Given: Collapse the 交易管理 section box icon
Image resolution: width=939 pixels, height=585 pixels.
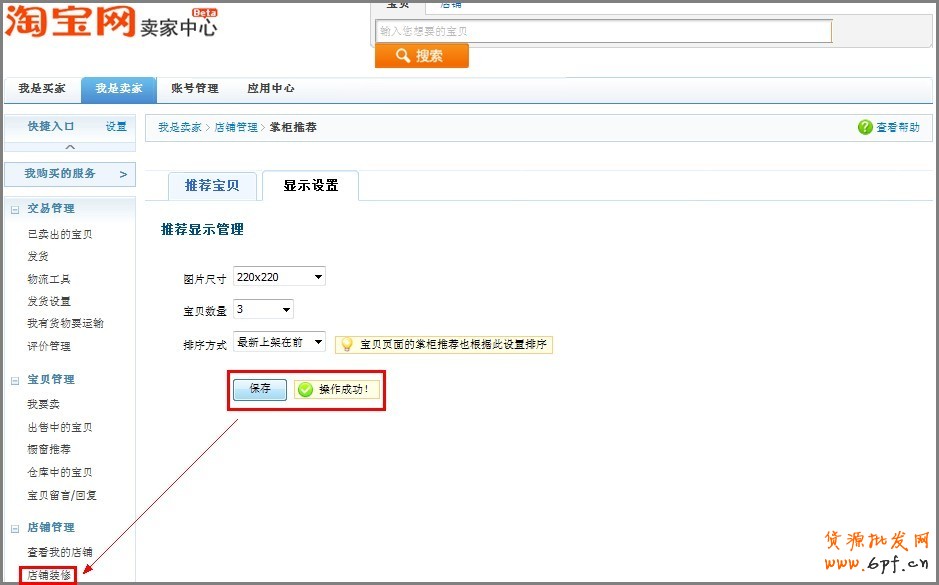Looking at the screenshot, I should [x=15, y=209].
